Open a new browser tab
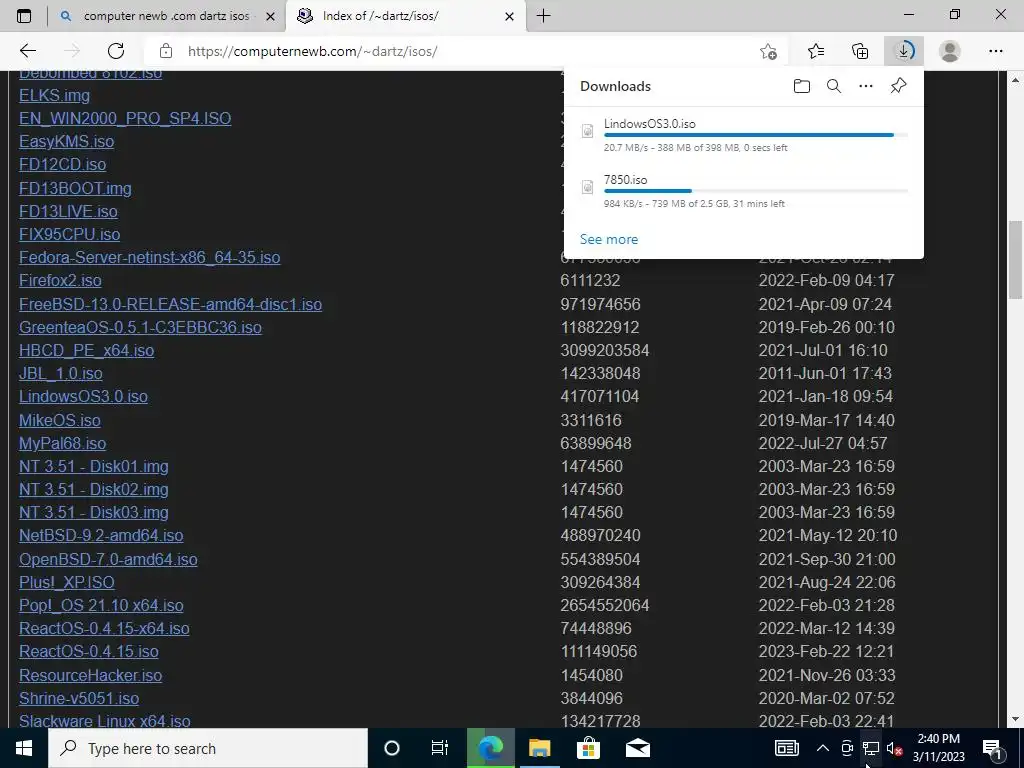This screenshot has width=1024, height=768. pyautogui.click(x=543, y=16)
